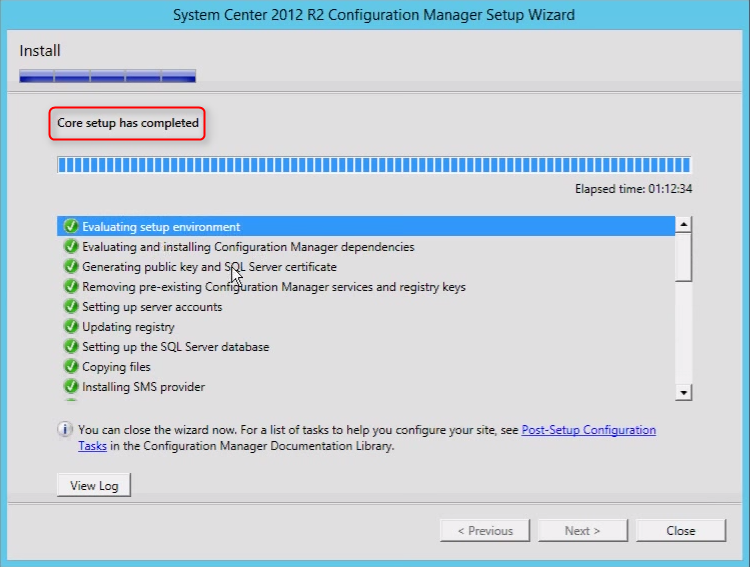The image size is (750, 567).
Task: Click check icon beside Setting up SQL Server database
Action: 71,346
